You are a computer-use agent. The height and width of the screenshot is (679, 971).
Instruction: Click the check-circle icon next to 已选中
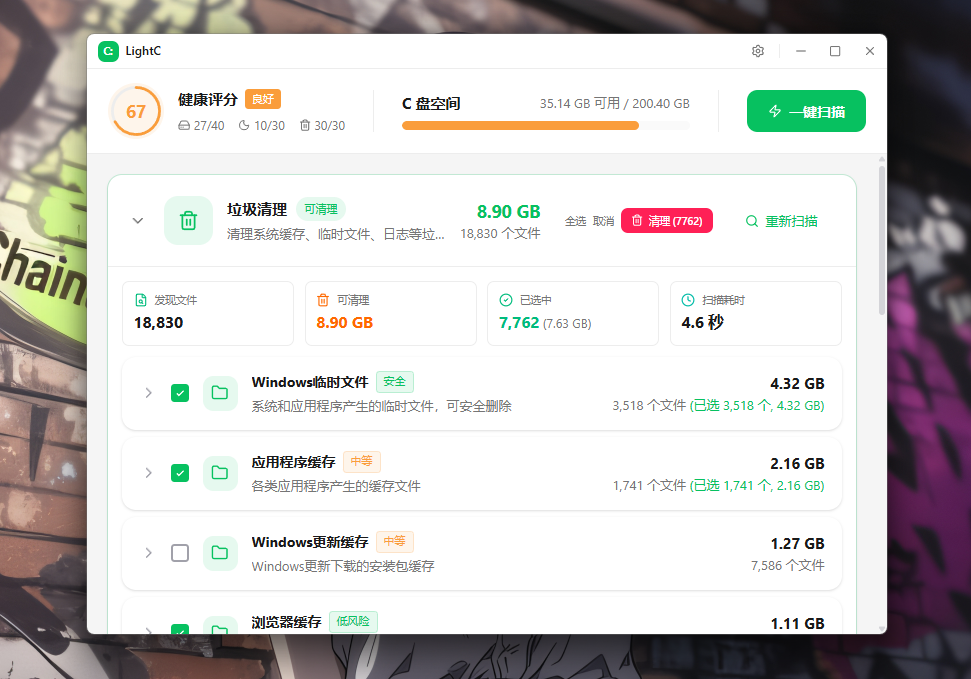pos(506,300)
